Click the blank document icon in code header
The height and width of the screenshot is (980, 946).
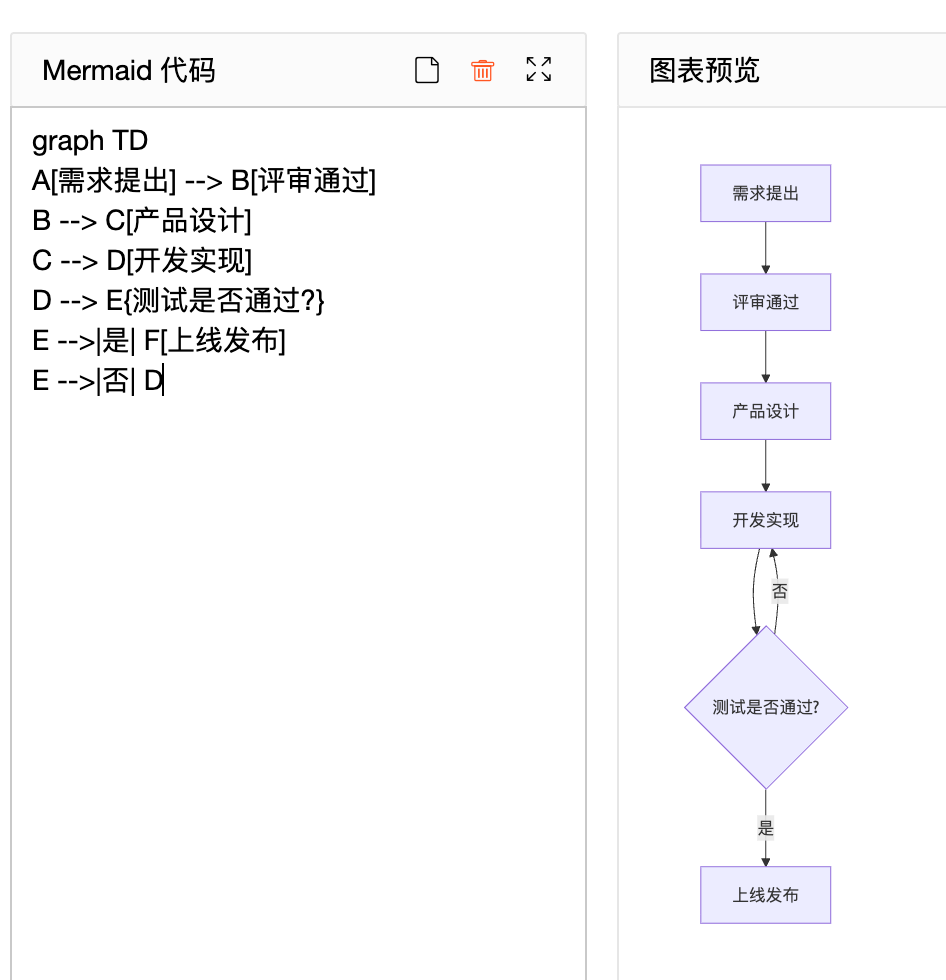tap(427, 70)
